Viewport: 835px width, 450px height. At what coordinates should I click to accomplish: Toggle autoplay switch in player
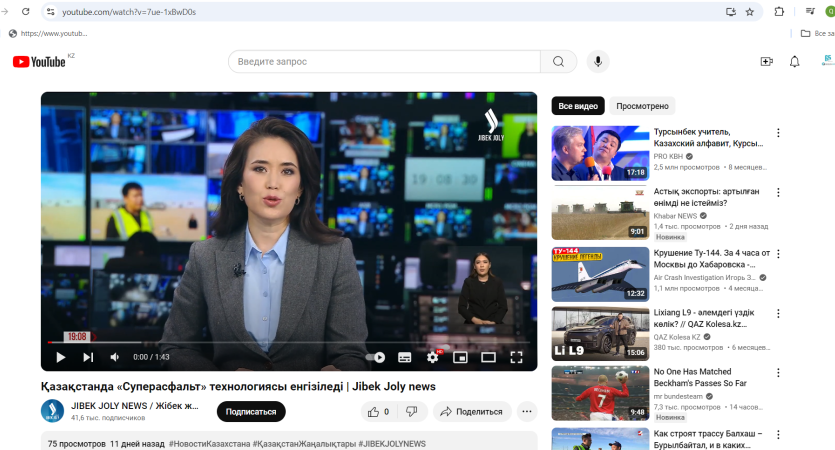[x=375, y=357]
